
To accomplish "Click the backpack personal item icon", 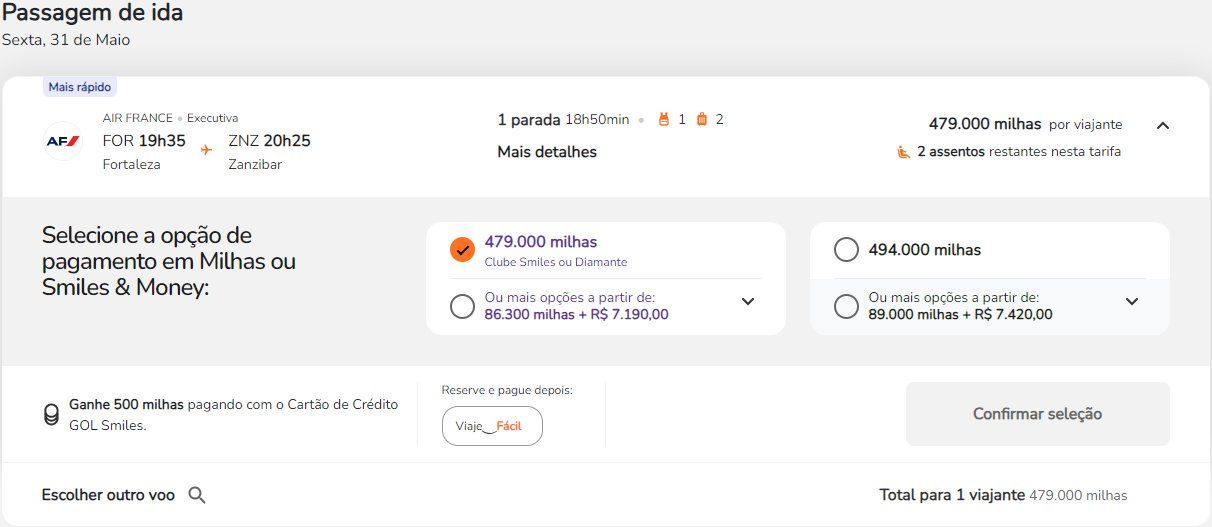I will click(x=662, y=120).
